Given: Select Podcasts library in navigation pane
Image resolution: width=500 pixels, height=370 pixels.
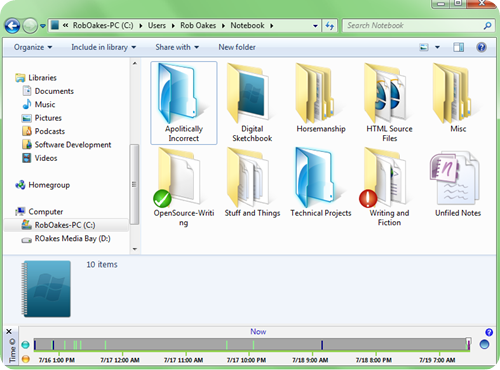Looking at the screenshot, I should (43, 131).
